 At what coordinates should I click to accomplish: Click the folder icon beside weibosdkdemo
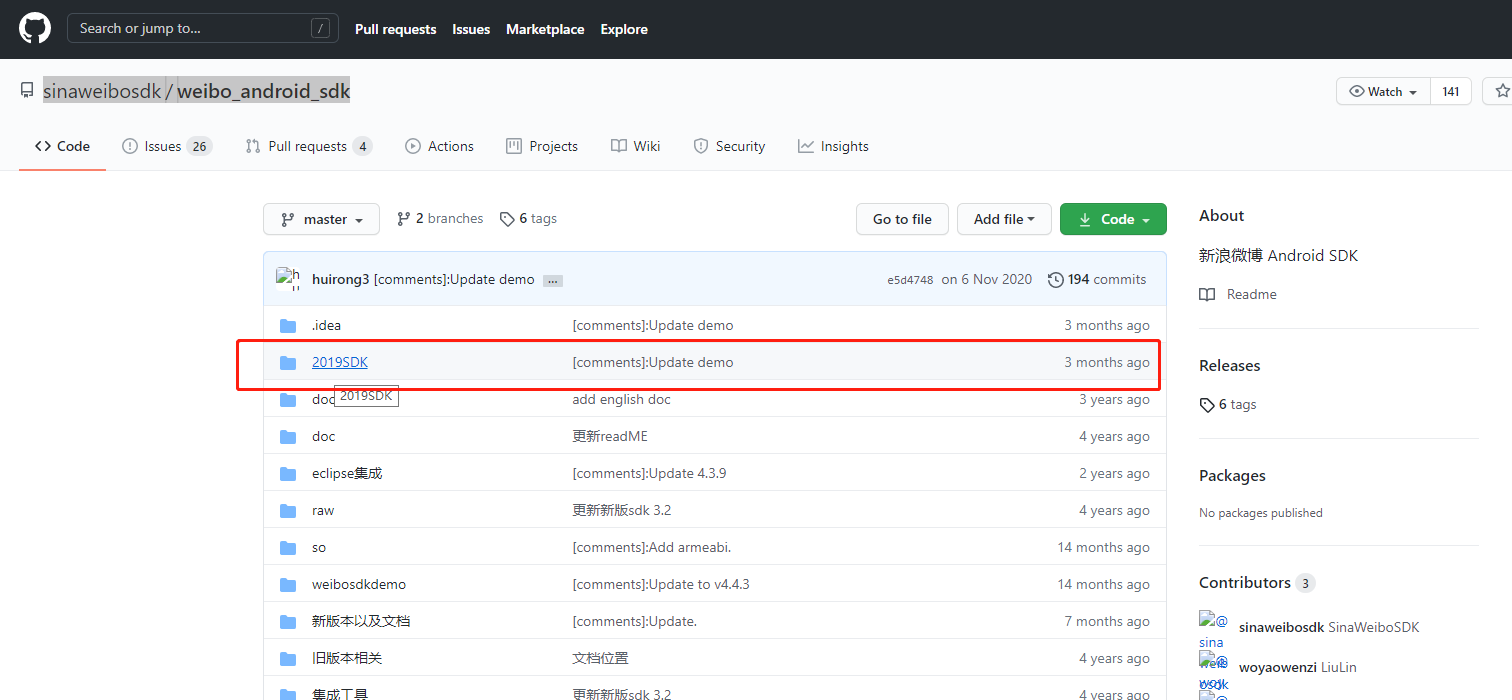(x=288, y=584)
